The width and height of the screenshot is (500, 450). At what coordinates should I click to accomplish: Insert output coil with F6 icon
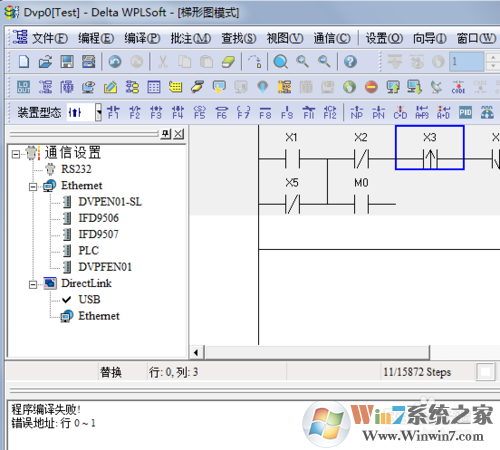click(x=222, y=112)
